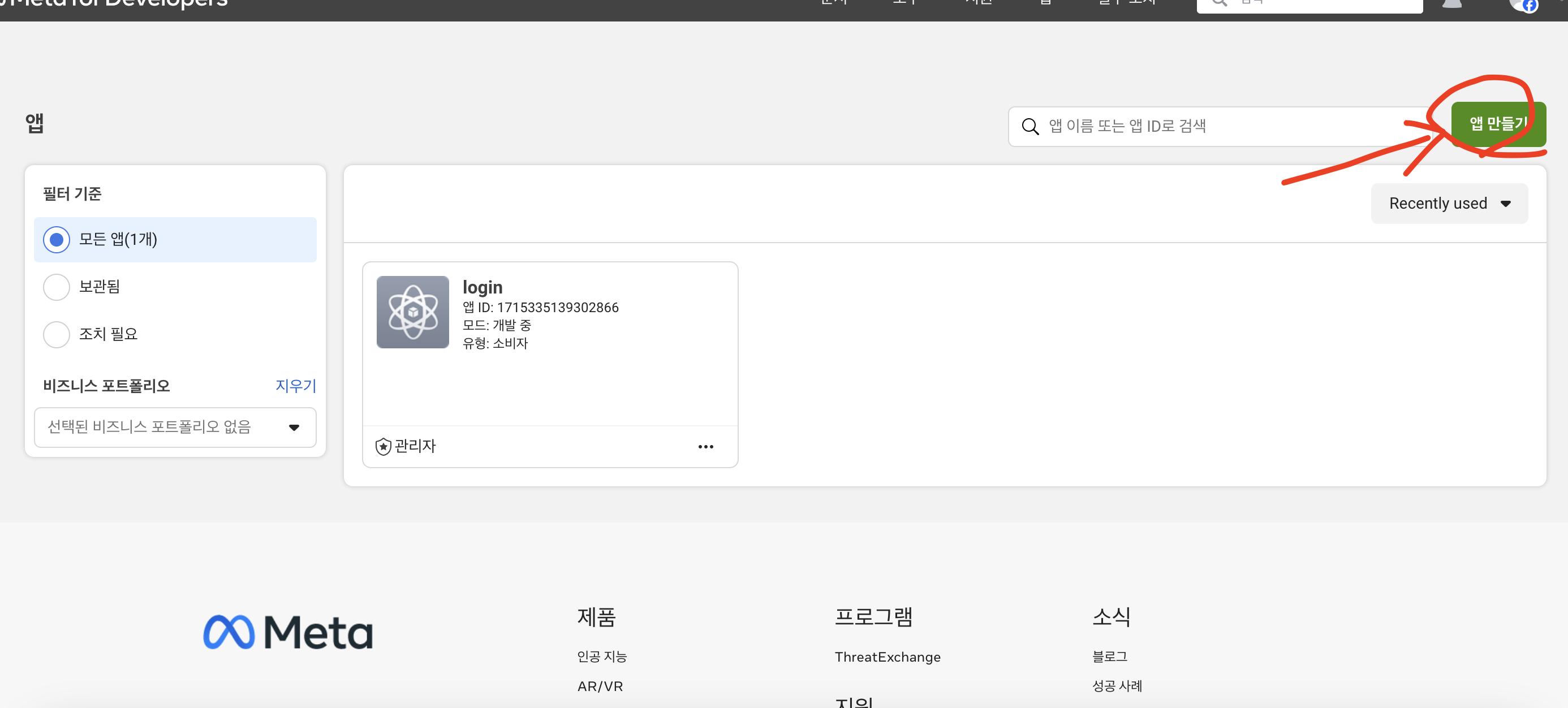This screenshot has height=708, width=1568.
Task: Select the 모든 앱(1개) radio filter
Action: tap(57, 240)
